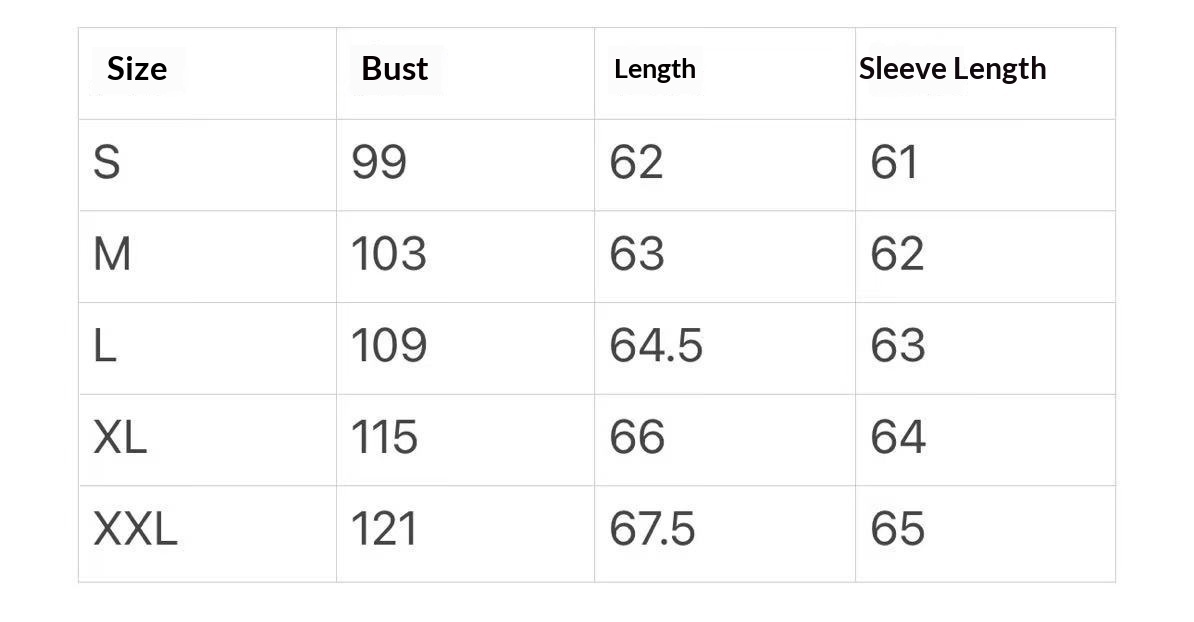Click the Size column header
The height and width of the screenshot is (622, 1194).
click(137, 69)
